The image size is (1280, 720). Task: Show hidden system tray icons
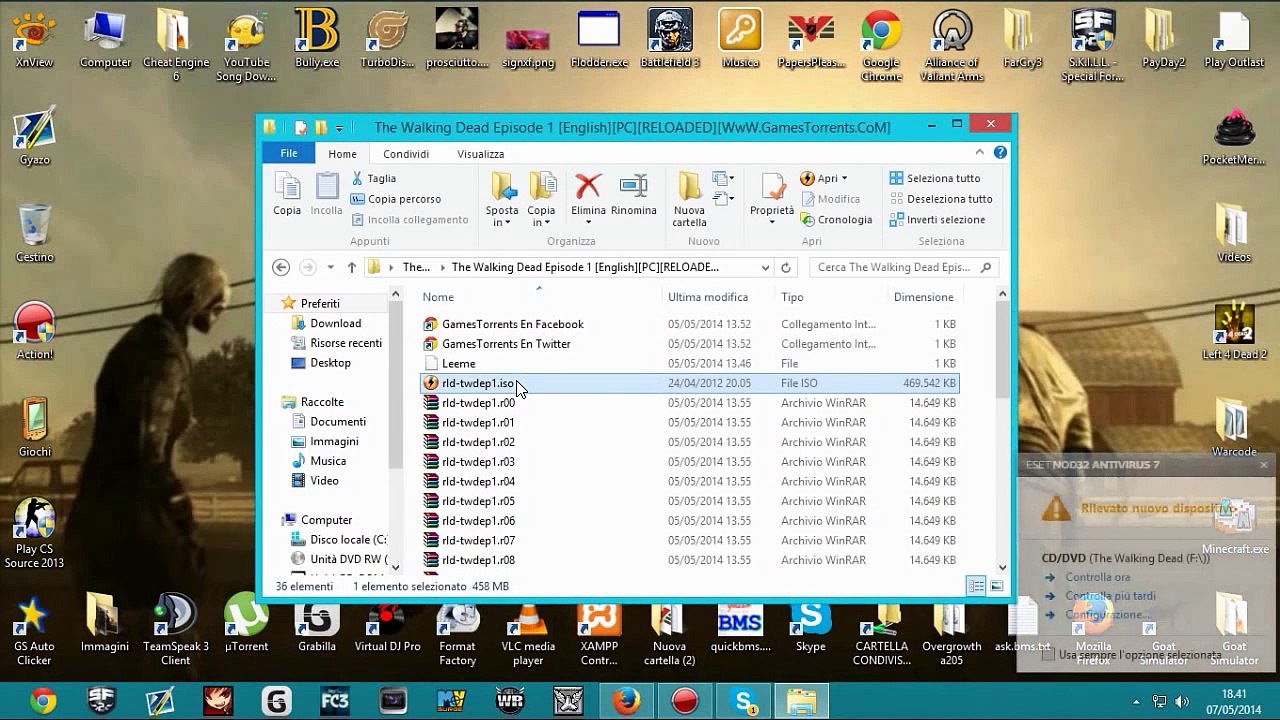click(x=1136, y=701)
